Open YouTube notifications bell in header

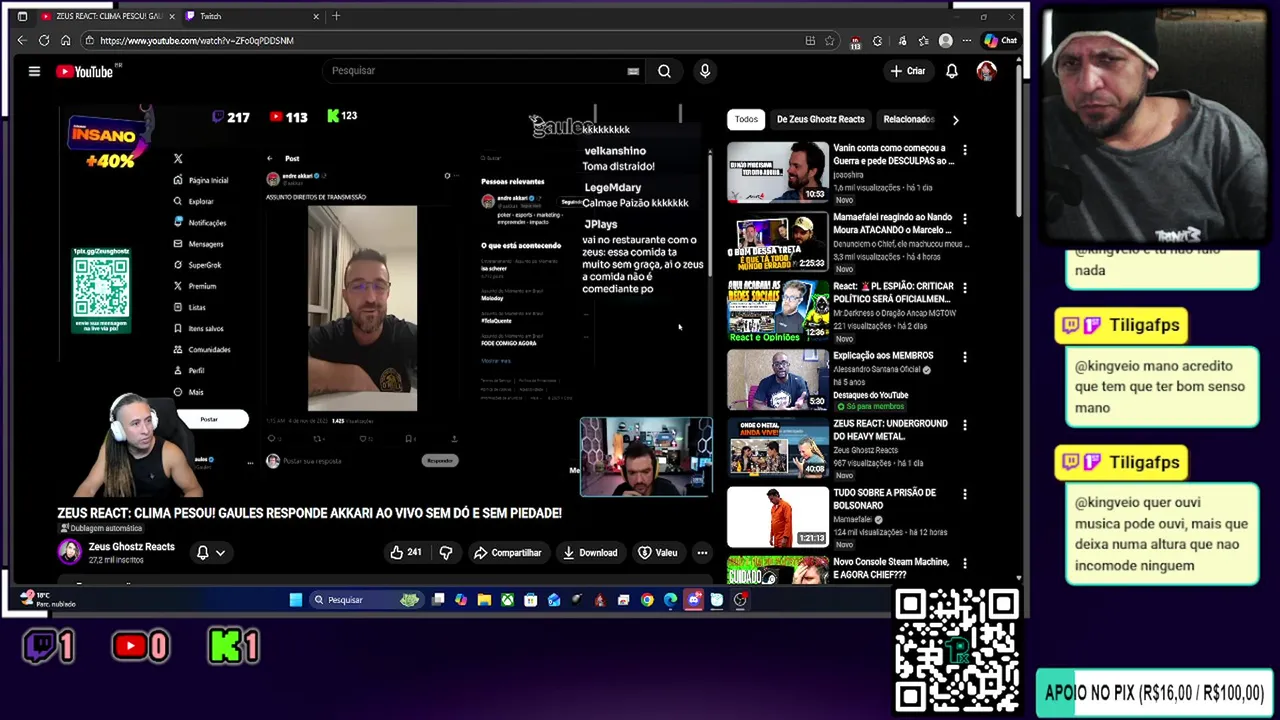click(952, 71)
